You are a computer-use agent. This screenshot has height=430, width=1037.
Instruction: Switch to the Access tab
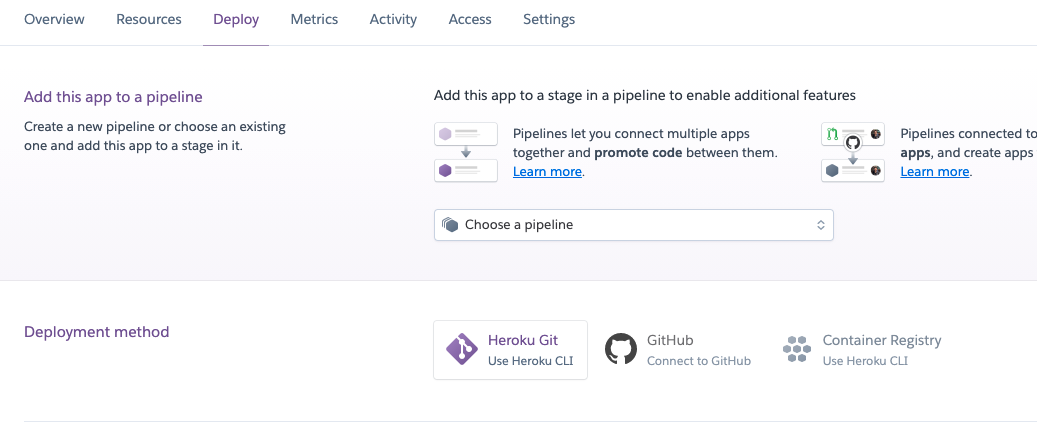click(x=470, y=19)
